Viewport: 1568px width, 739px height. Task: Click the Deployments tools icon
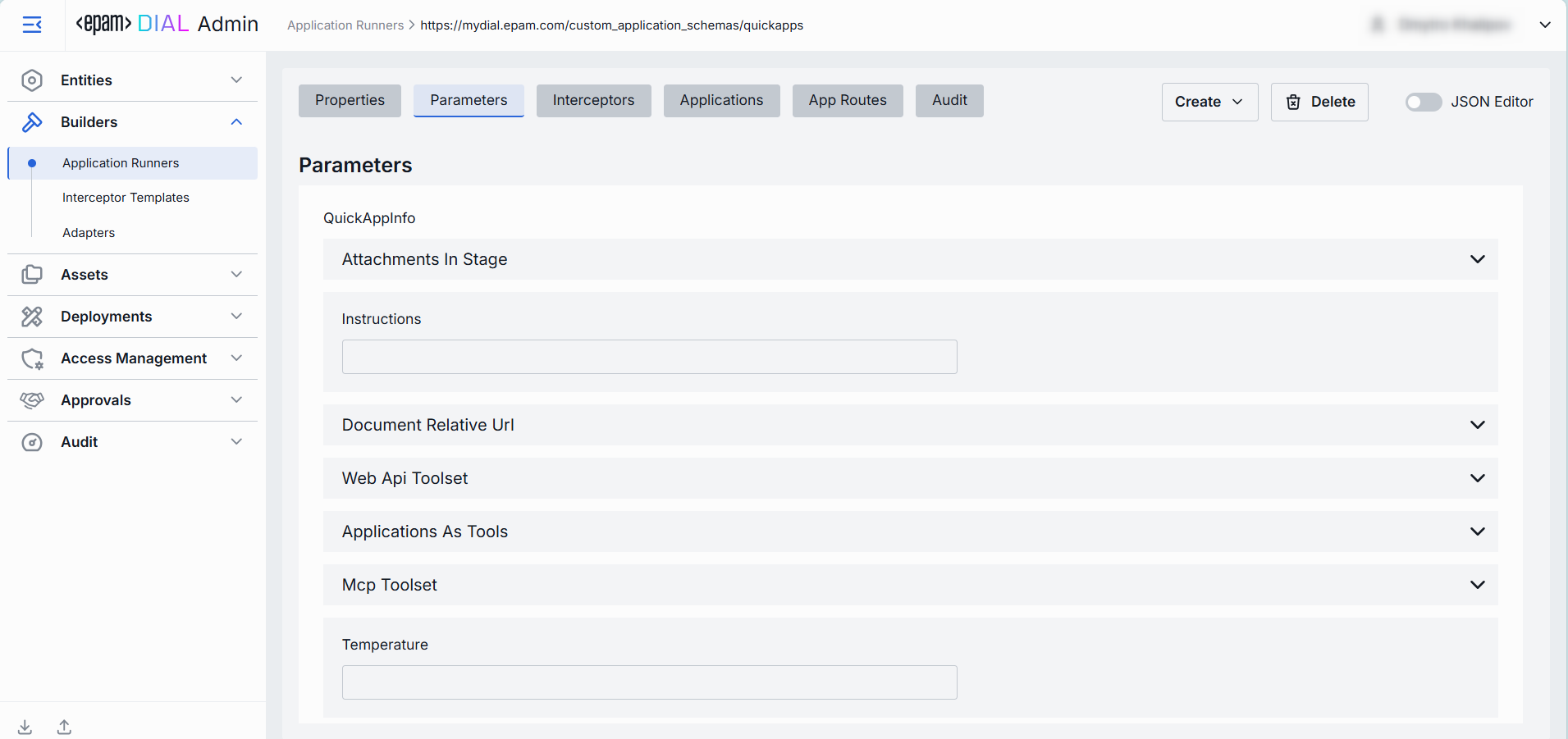[x=32, y=317]
